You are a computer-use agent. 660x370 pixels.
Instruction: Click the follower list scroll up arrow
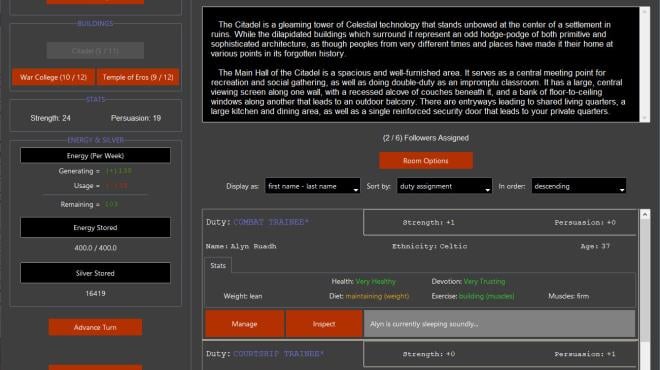(645, 214)
